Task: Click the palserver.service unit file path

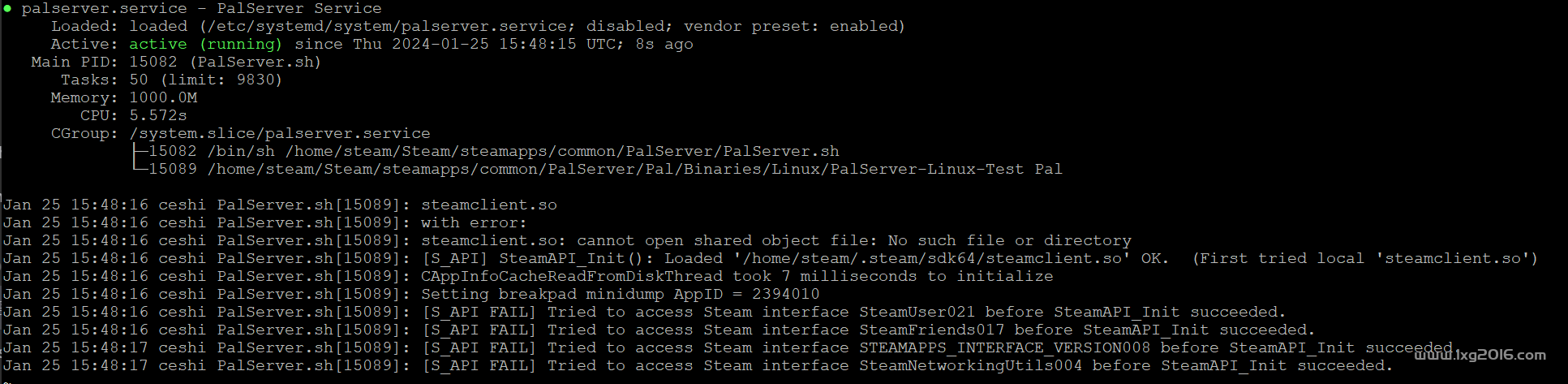Action: [391, 27]
